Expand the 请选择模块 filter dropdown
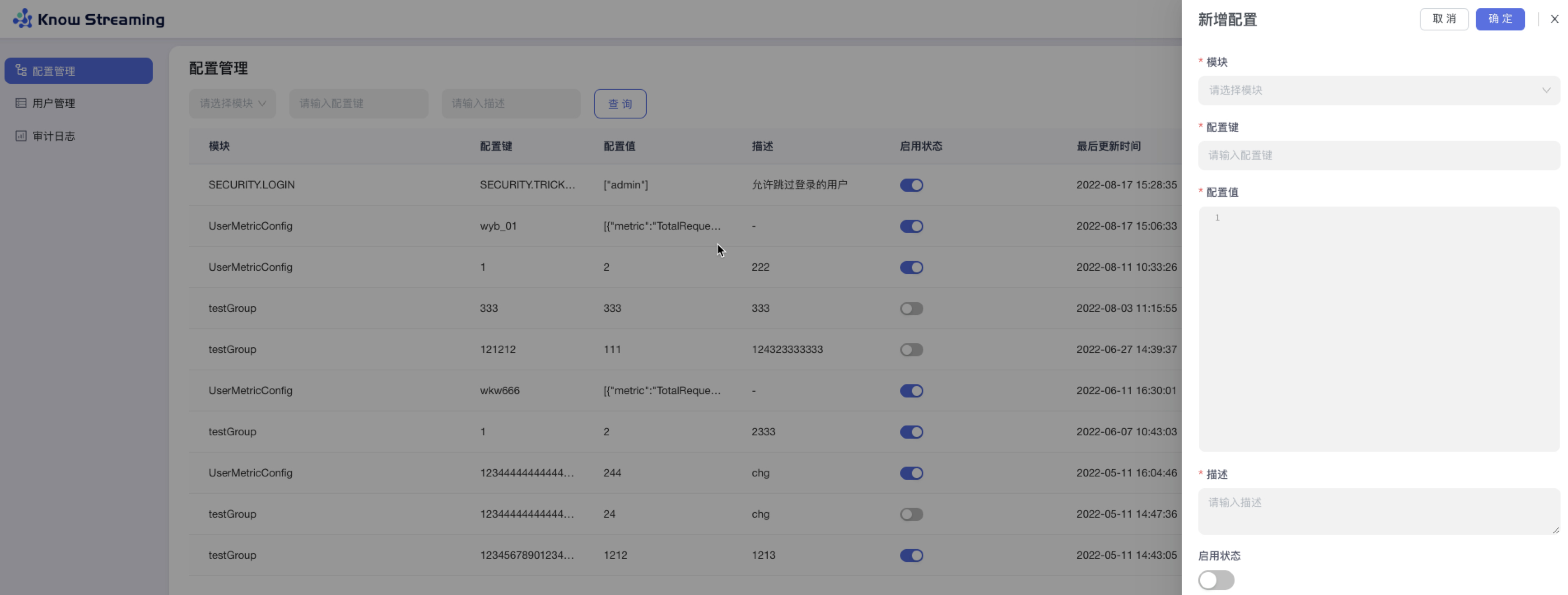Viewport: 1568px width, 595px height. pos(233,103)
